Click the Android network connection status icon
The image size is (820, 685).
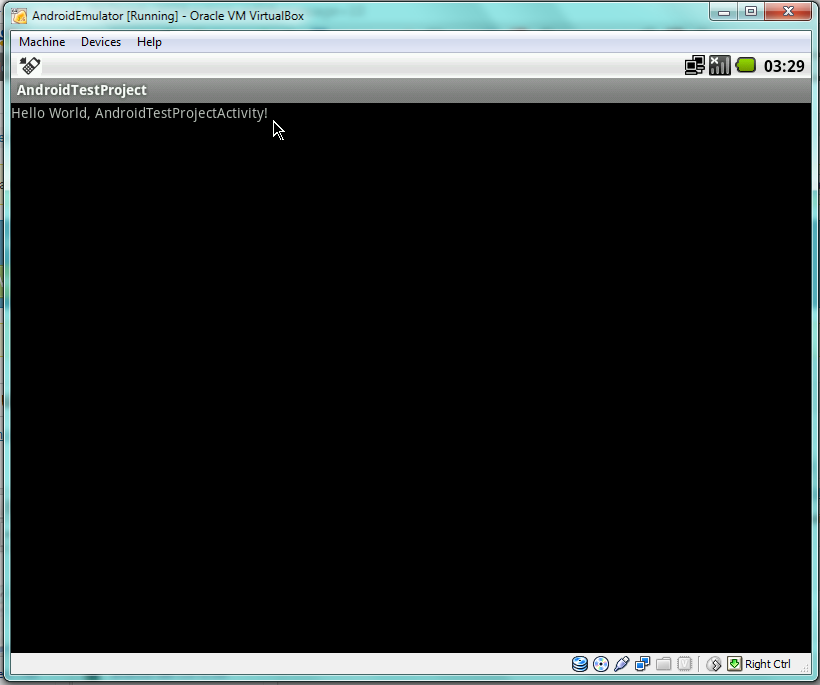[695, 66]
